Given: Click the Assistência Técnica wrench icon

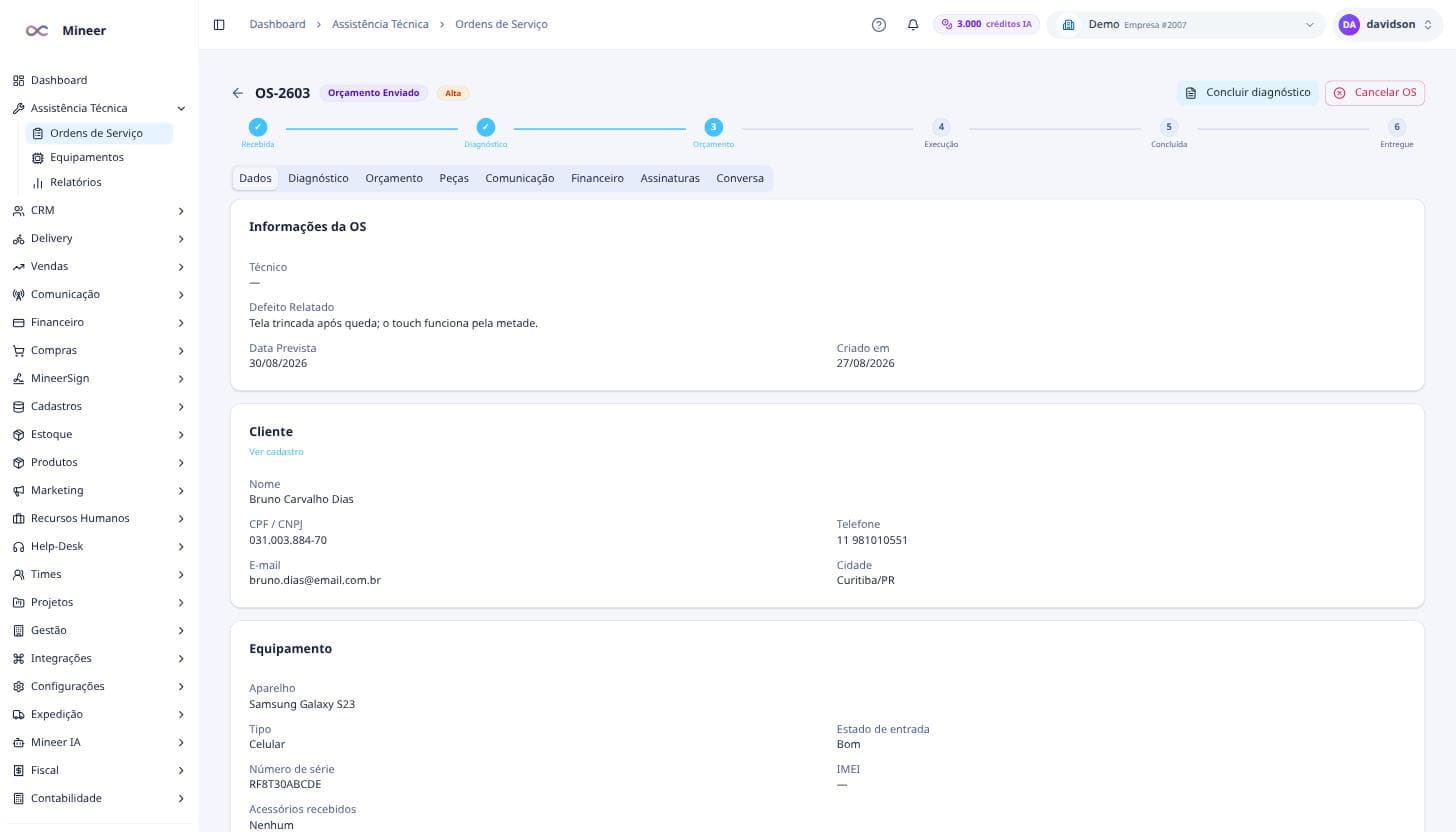Looking at the screenshot, I should click(19, 108).
